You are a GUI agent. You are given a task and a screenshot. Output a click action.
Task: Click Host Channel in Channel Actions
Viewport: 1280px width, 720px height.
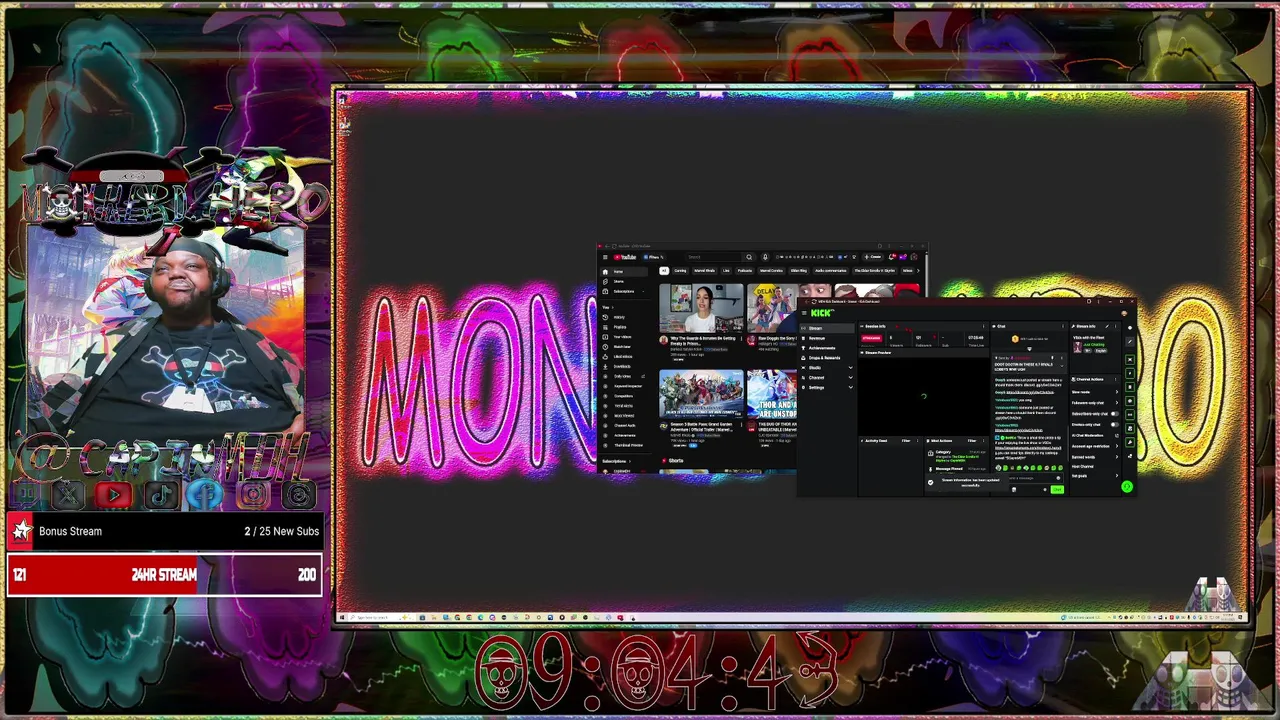point(1083,467)
